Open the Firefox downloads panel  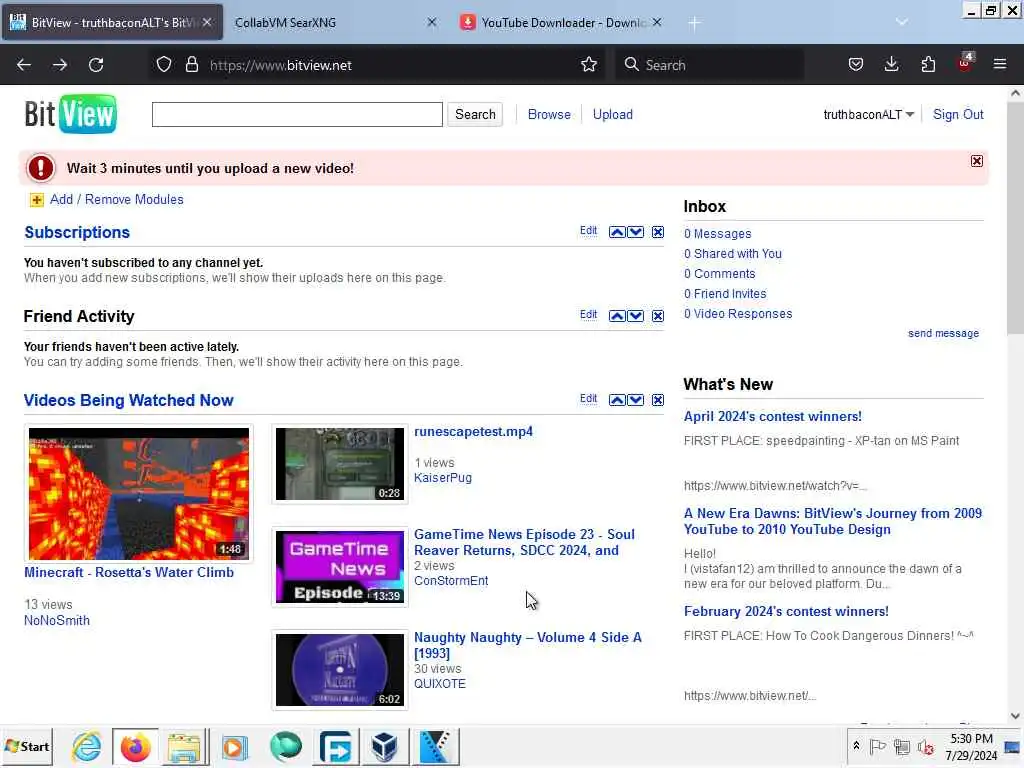point(891,65)
